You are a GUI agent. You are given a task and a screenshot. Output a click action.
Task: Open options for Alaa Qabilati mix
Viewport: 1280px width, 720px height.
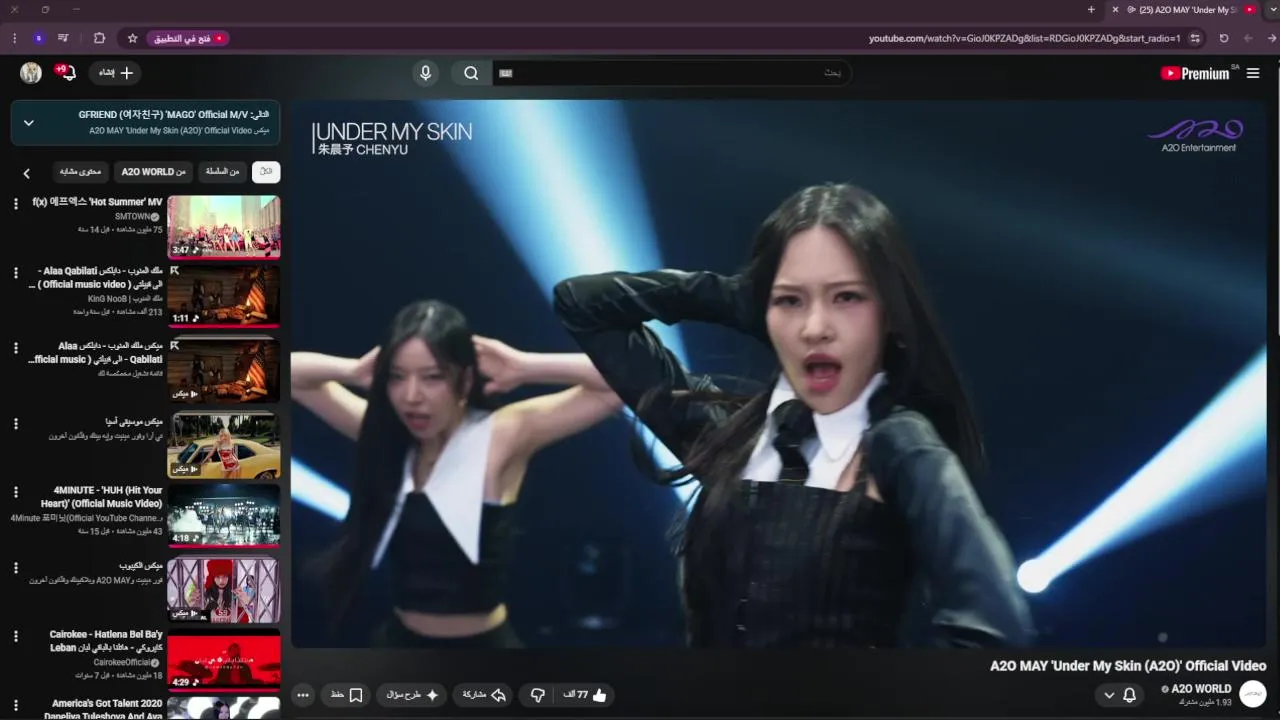15,348
